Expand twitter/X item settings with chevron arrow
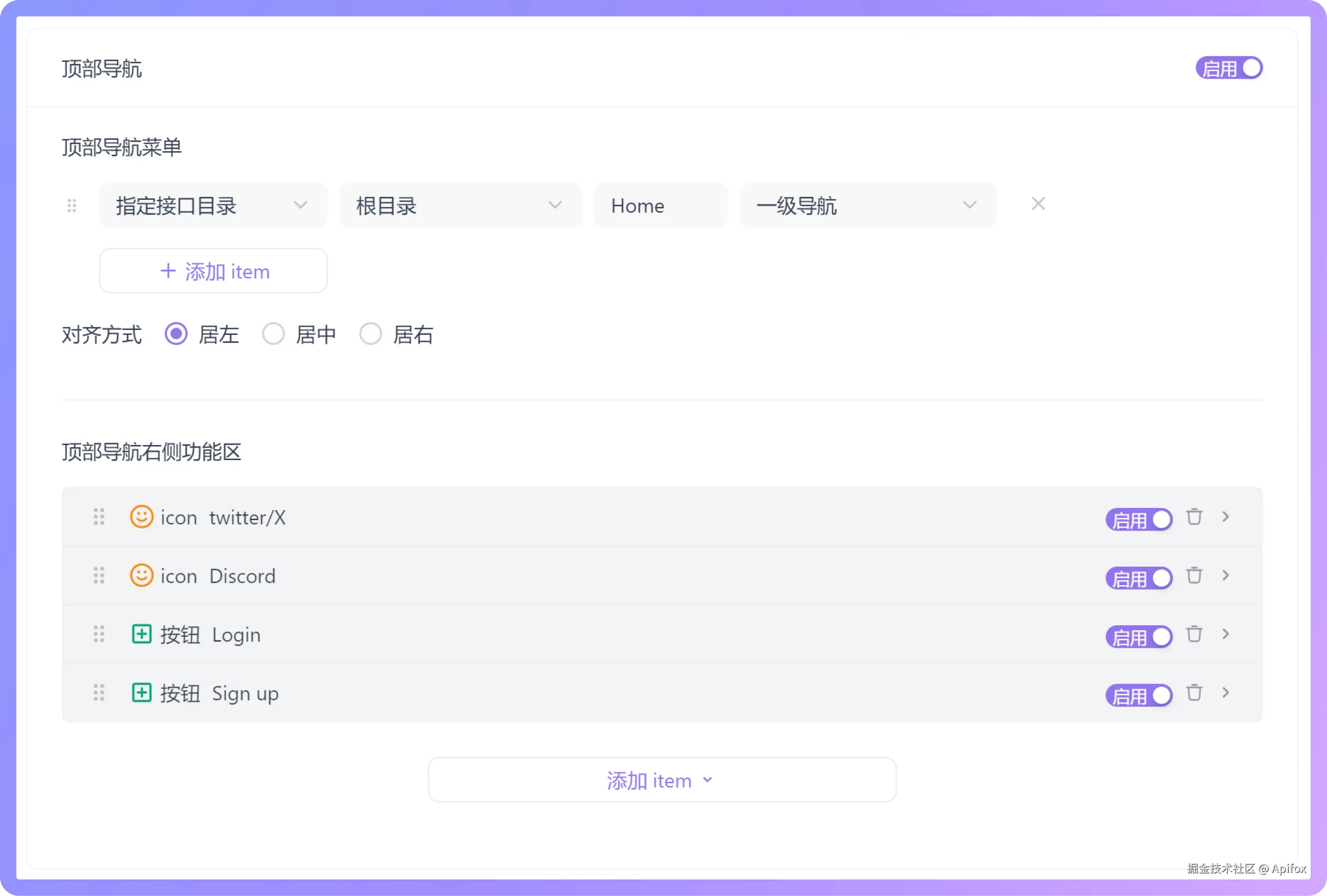 click(1226, 517)
